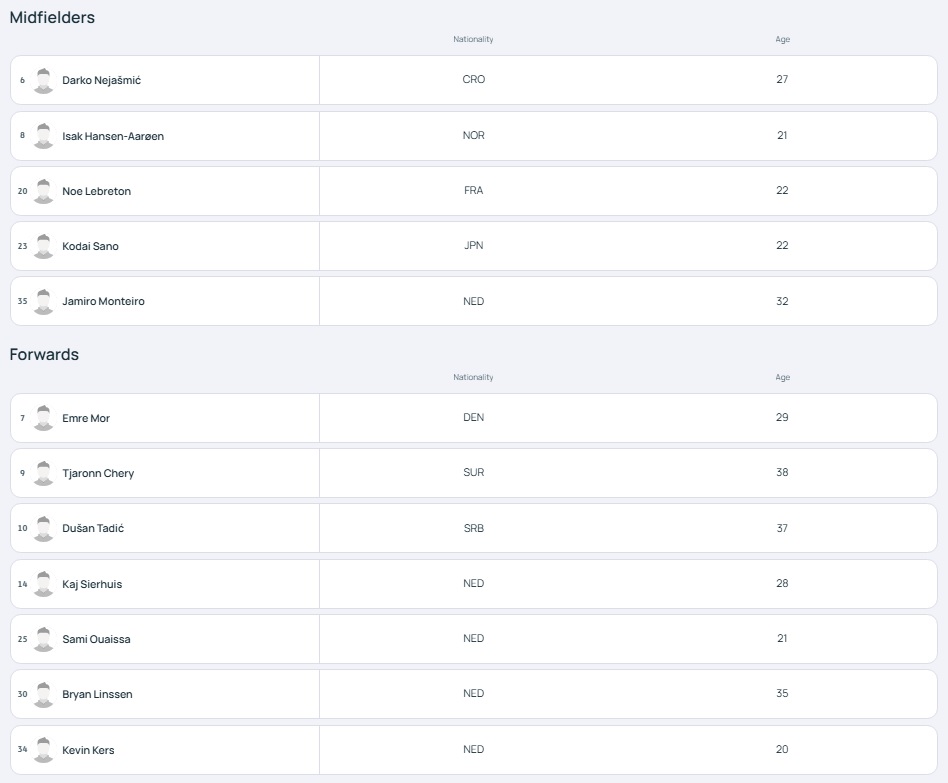Click the Midfielders Nationality column header

coord(473,39)
